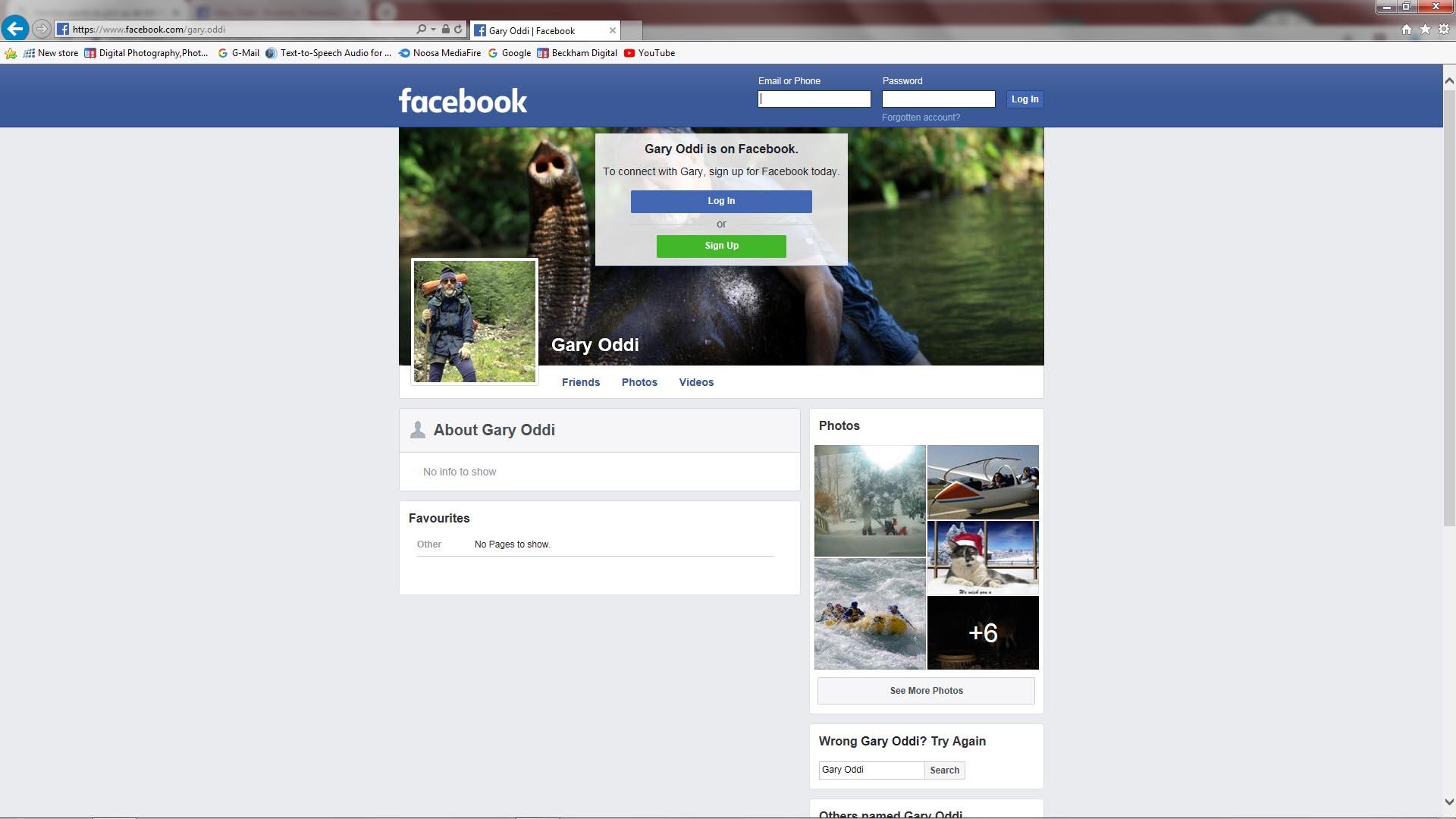Viewport: 1456px width, 819px height.
Task: Click the blue Log In button in popup
Action: point(721,201)
